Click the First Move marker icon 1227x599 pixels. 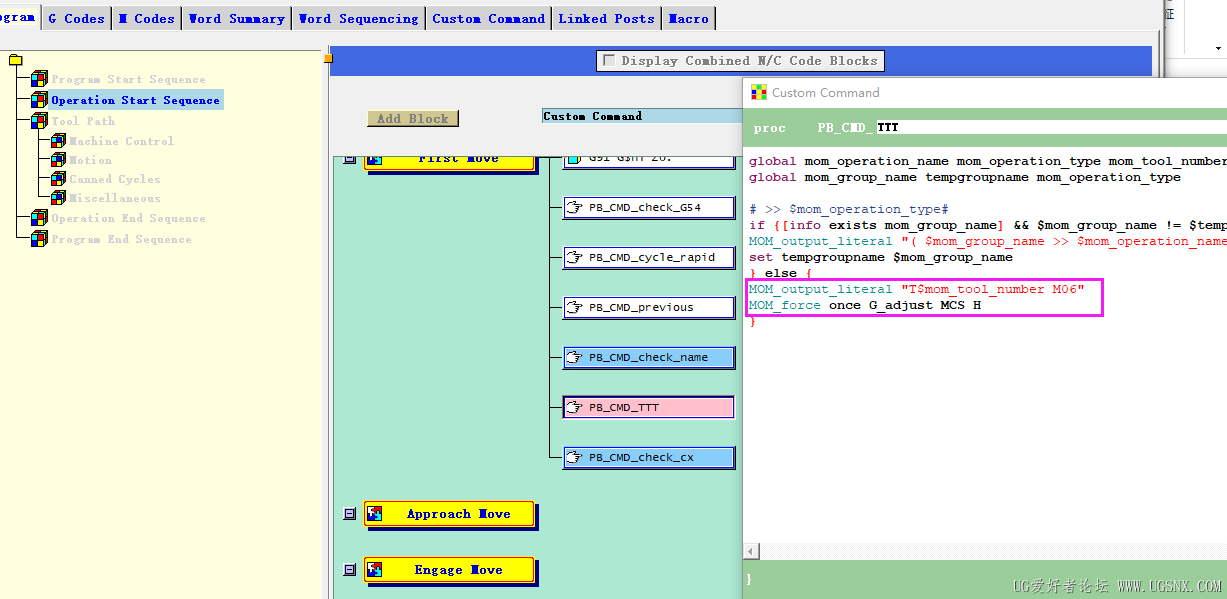375,159
